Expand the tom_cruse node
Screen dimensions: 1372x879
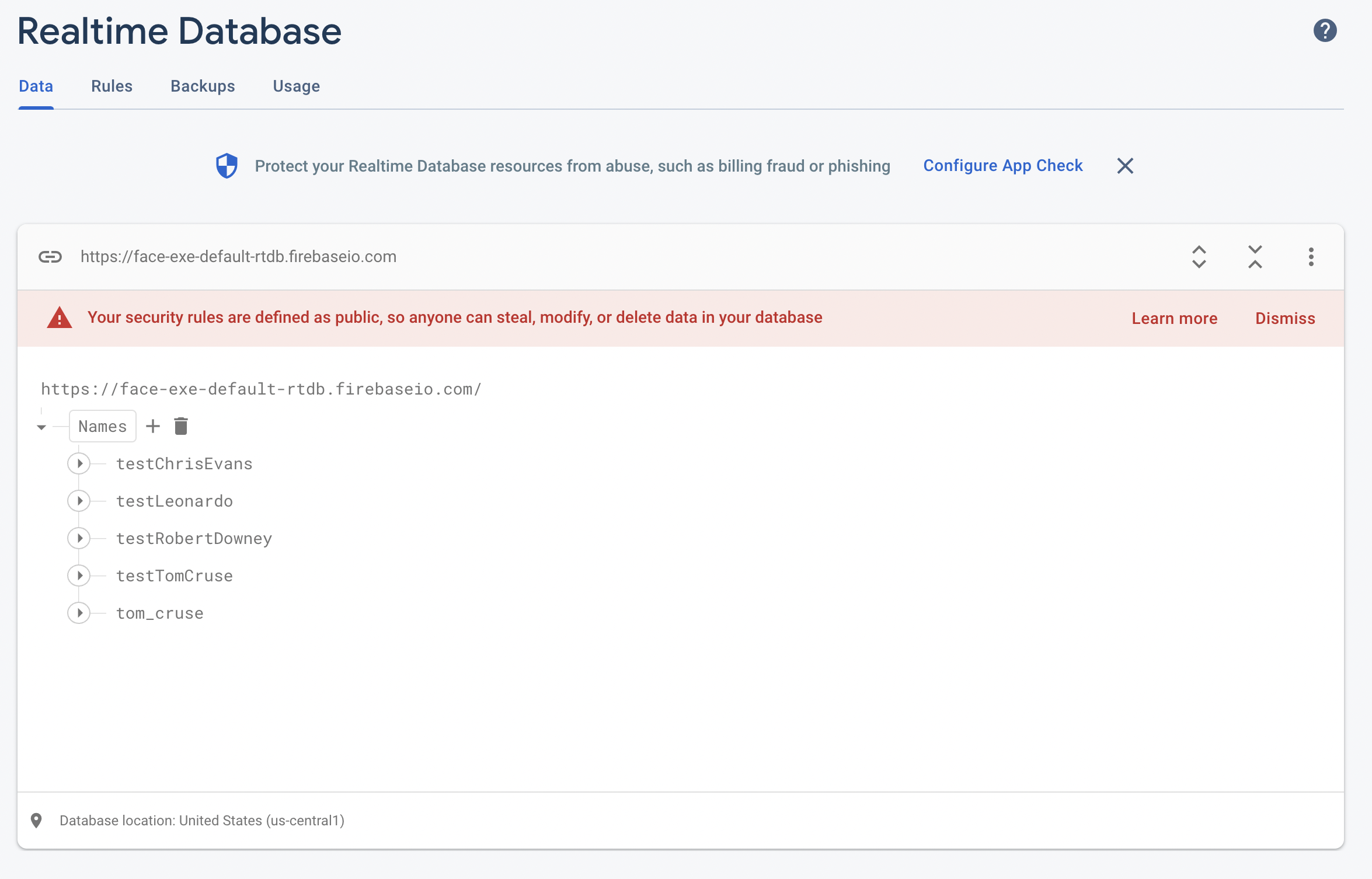pyautogui.click(x=79, y=613)
